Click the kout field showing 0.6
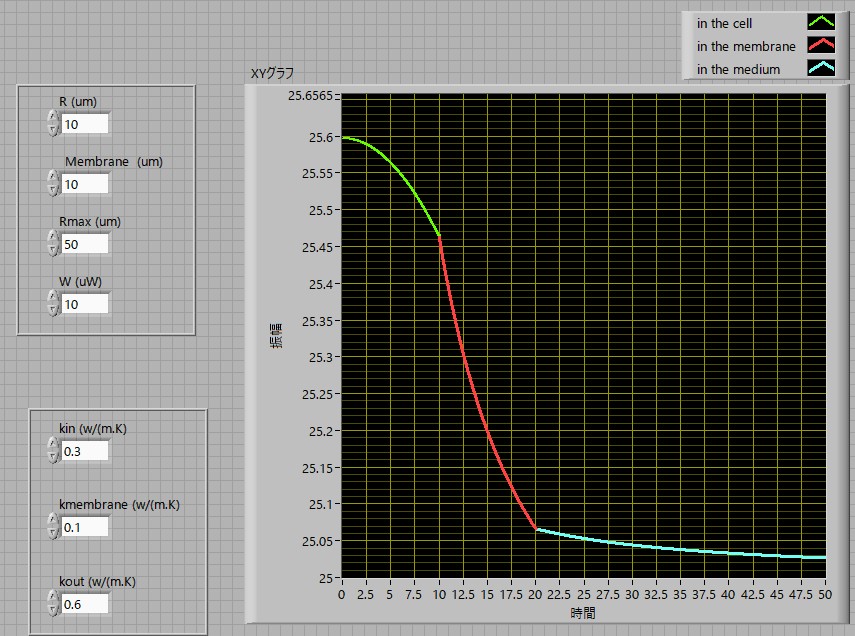The width and height of the screenshot is (855, 636). (85, 604)
